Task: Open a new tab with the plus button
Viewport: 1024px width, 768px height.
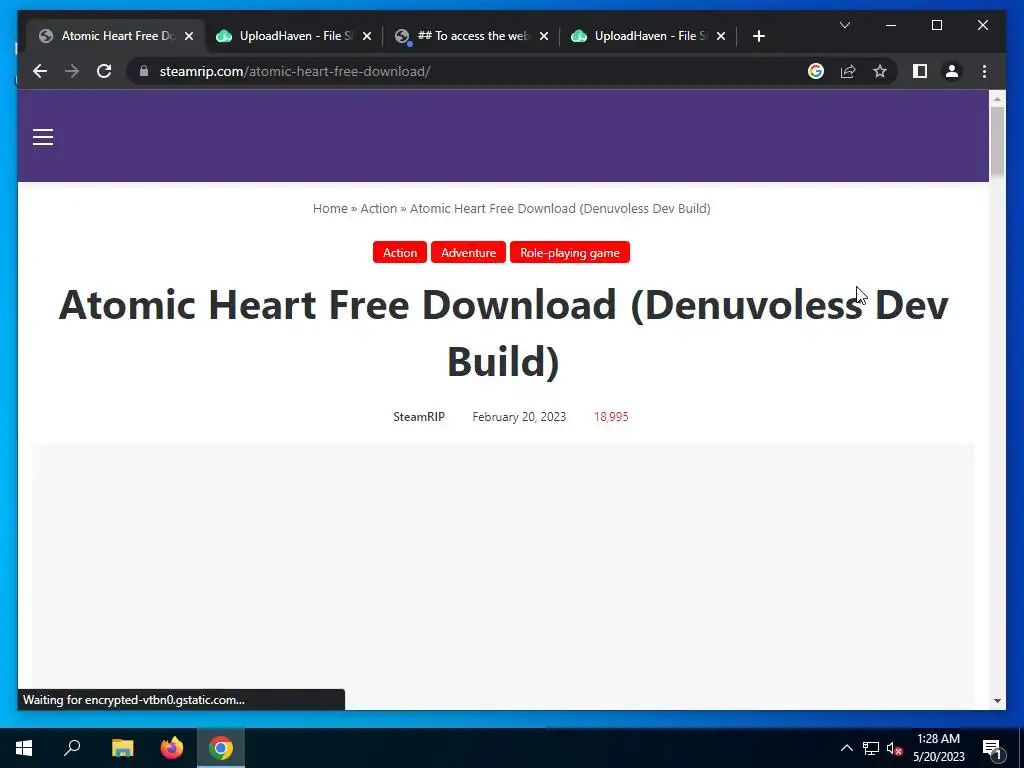Action: click(x=758, y=36)
